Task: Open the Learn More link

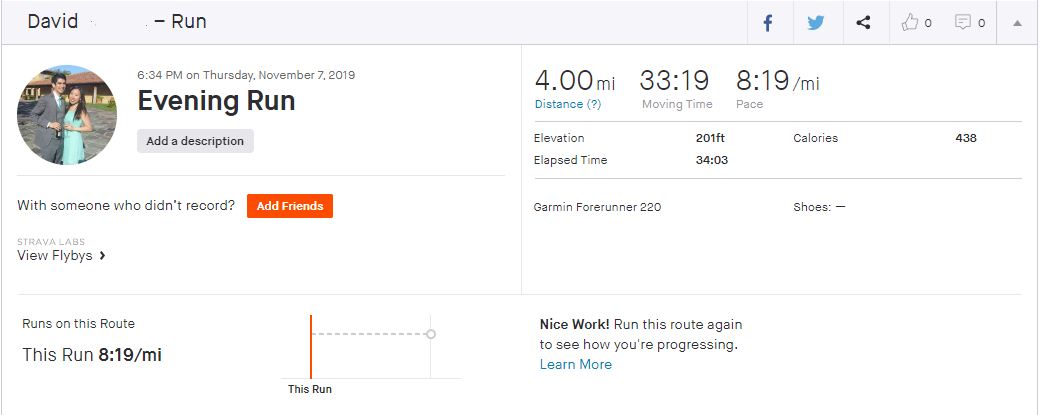Action: click(x=576, y=364)
